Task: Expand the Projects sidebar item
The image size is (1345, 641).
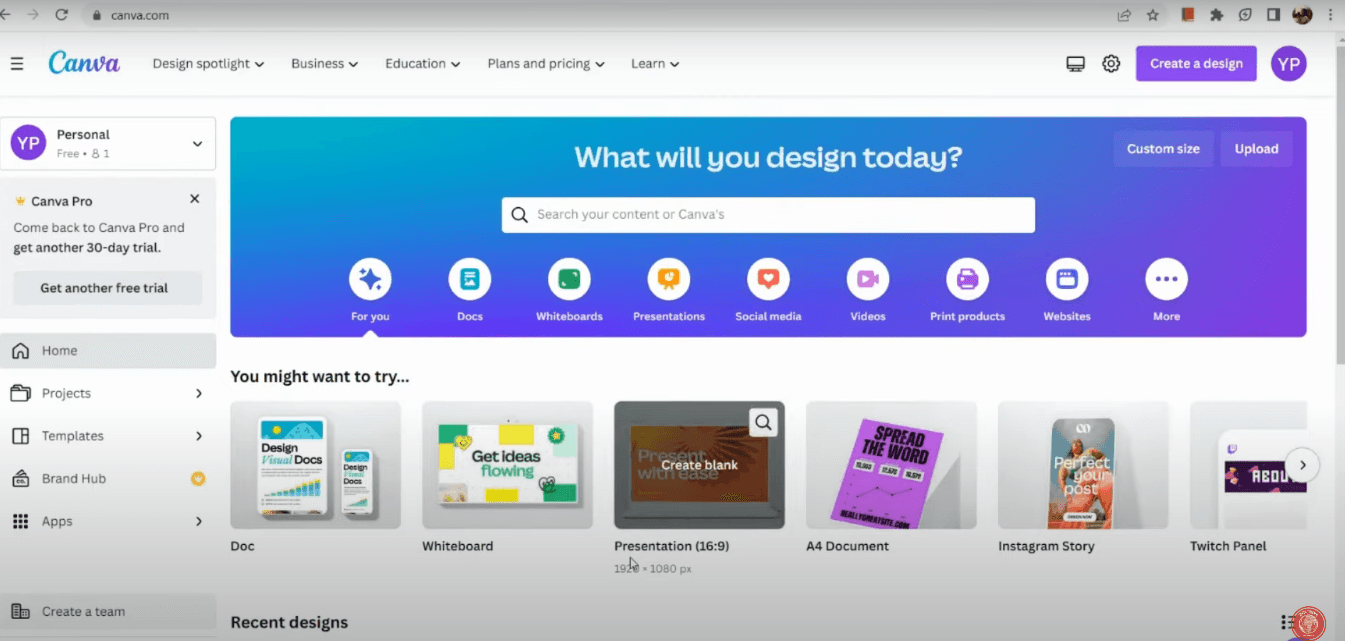Action: [108, 394]
